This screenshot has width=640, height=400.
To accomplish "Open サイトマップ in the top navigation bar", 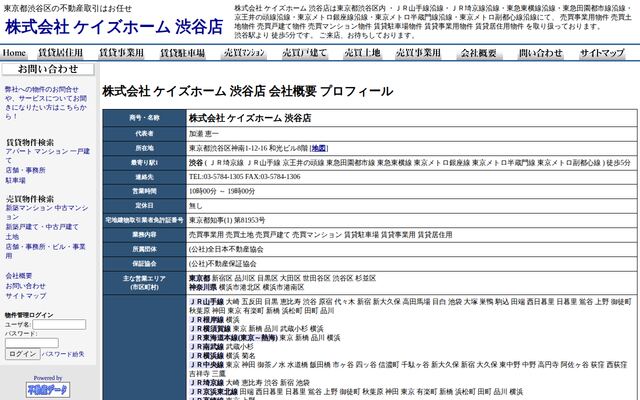I will tap(602, 53).
